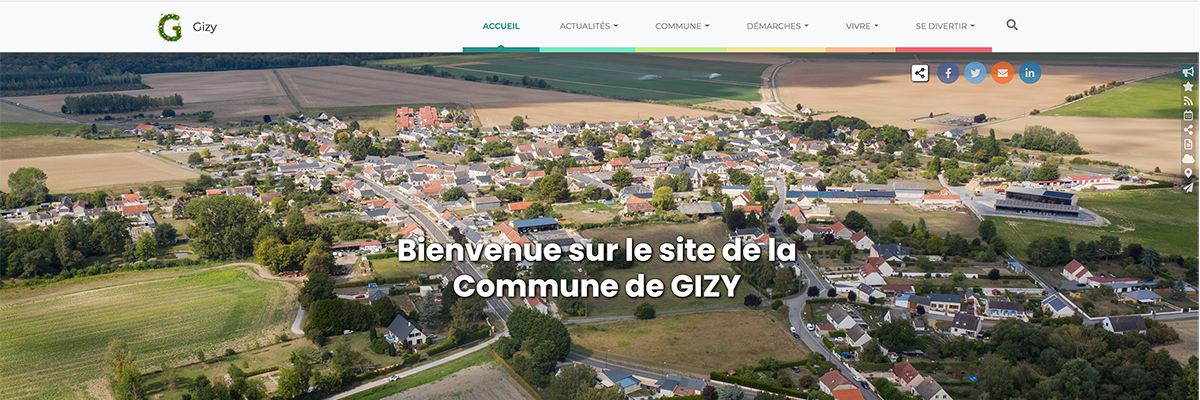The height and width of the screenshot is (400, 1200).
Task: Open the Se Divertir menu
Action: pos(945,26)
